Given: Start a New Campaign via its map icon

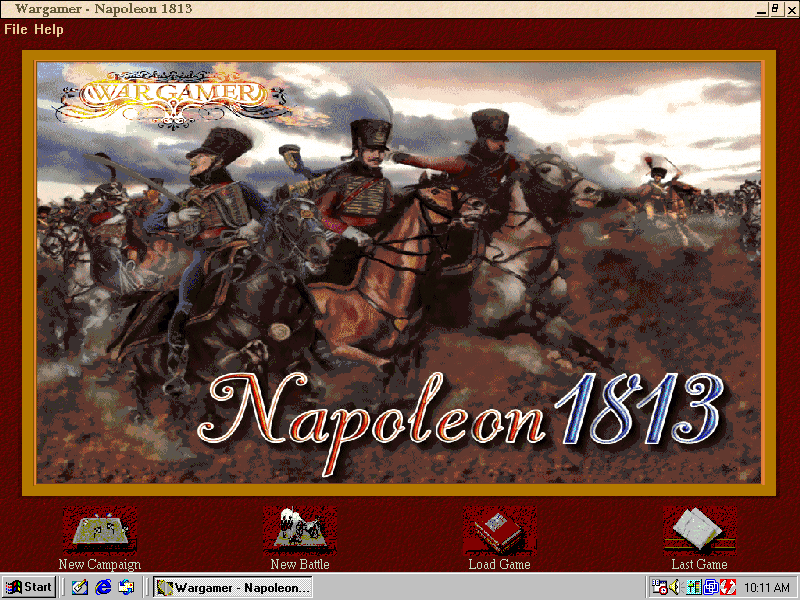Looking at the screenshot, I should click(x=100, y=531).
